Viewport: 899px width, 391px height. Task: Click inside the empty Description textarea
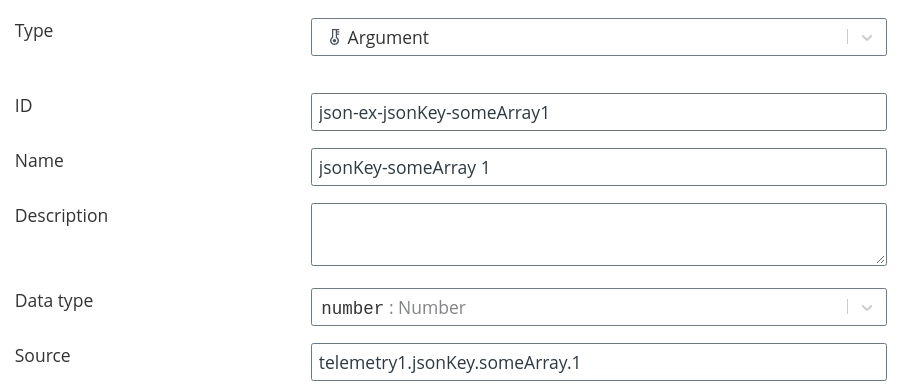click(599, 234)
